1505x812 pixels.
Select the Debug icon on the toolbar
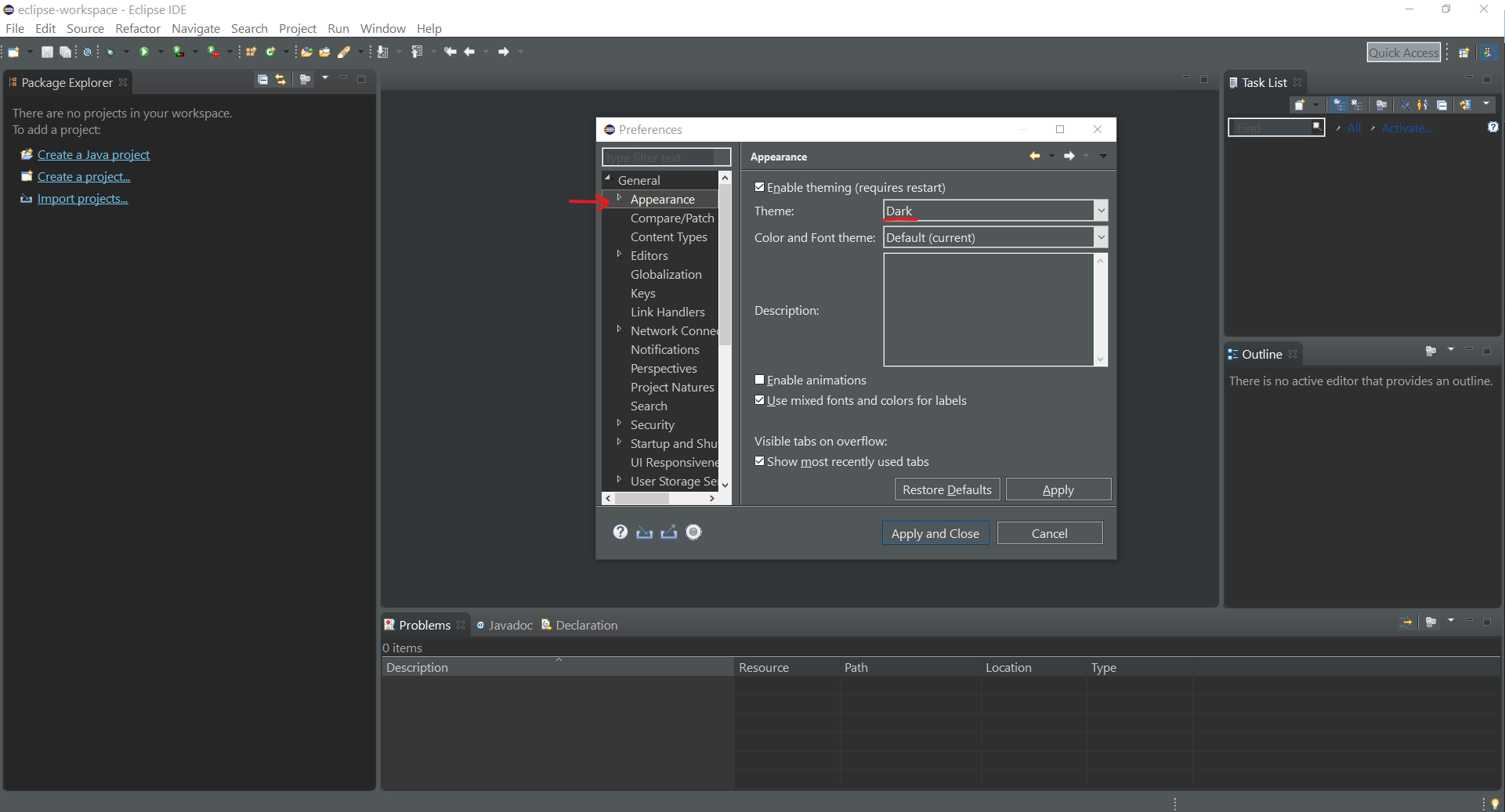pos(110,52)
